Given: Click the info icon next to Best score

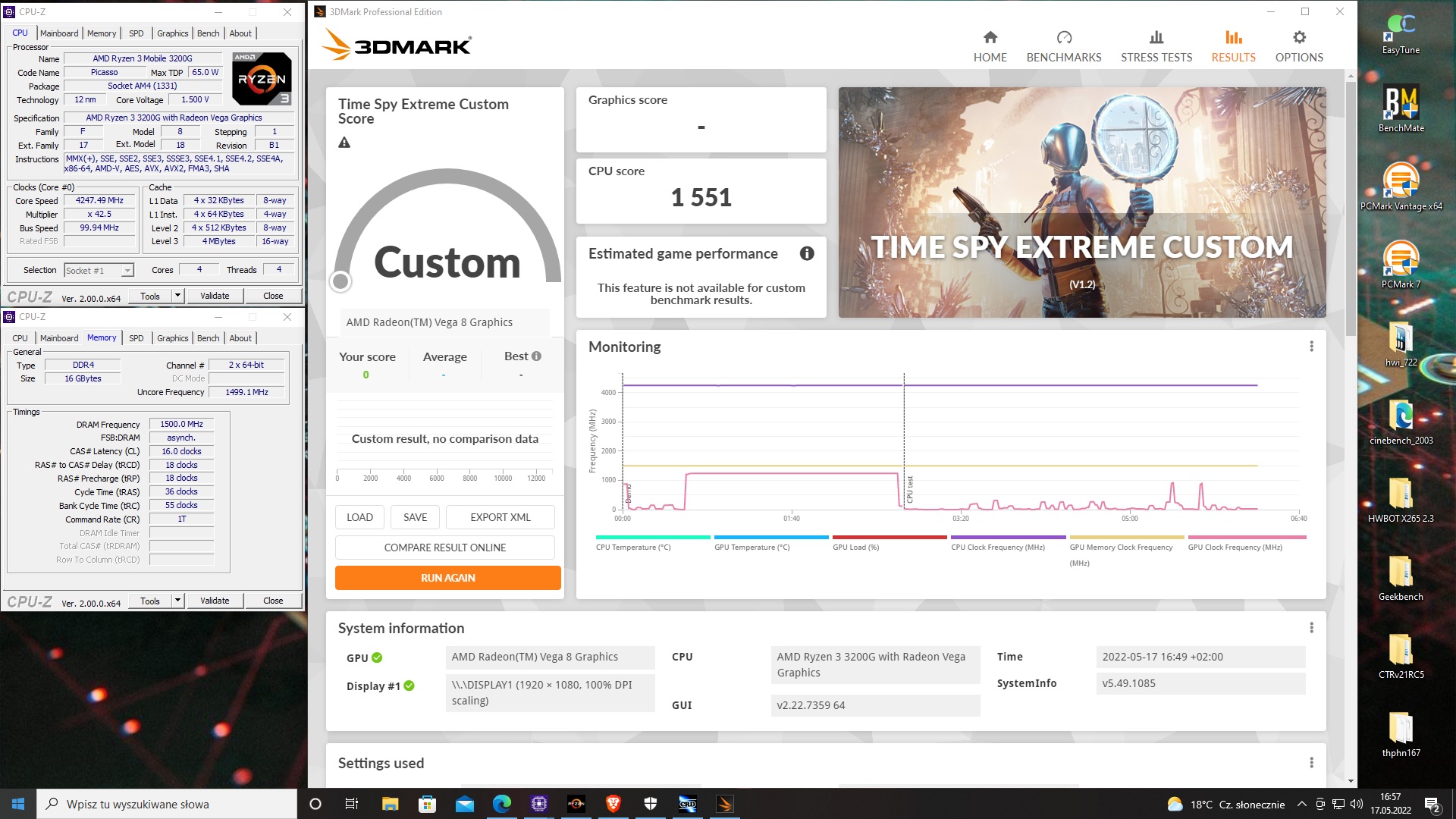Looking at the screenshot, I should pyautogui.click(x=536, y=356).
